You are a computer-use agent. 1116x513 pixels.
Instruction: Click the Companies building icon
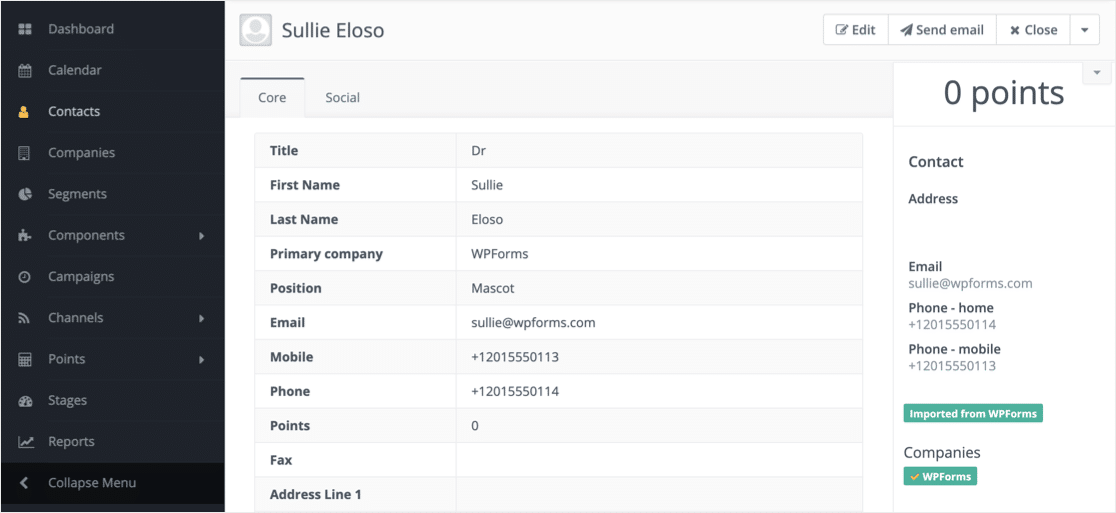(x=24, y=153)
